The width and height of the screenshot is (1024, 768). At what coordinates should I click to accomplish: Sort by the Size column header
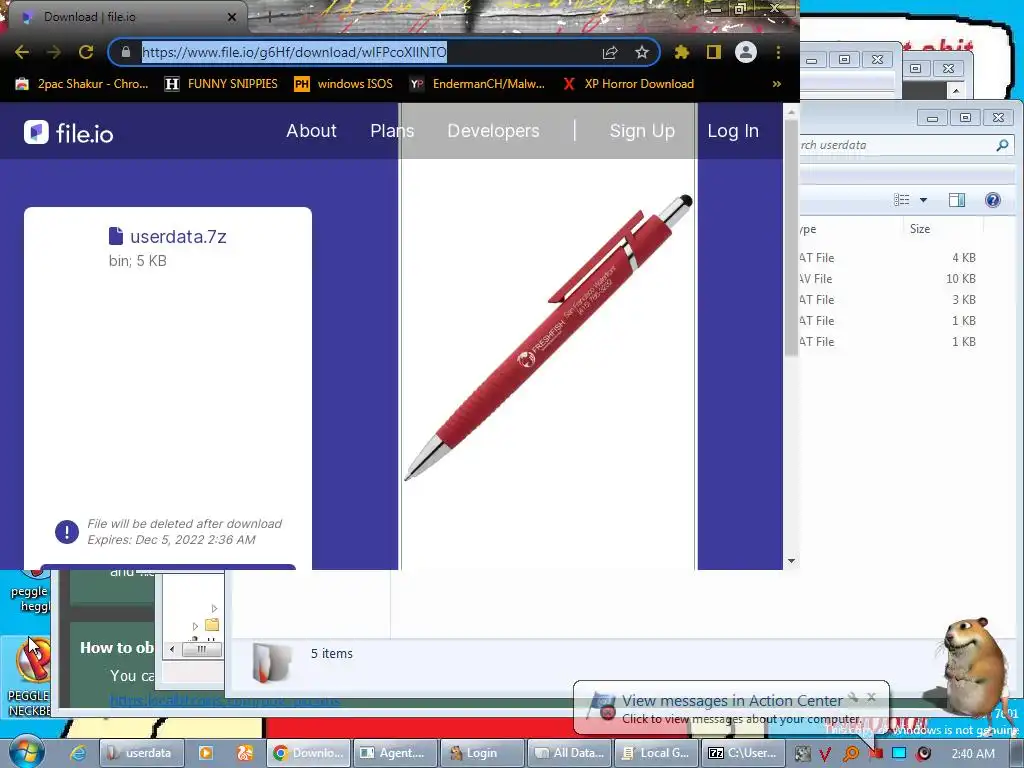click(x=920, y=229)
